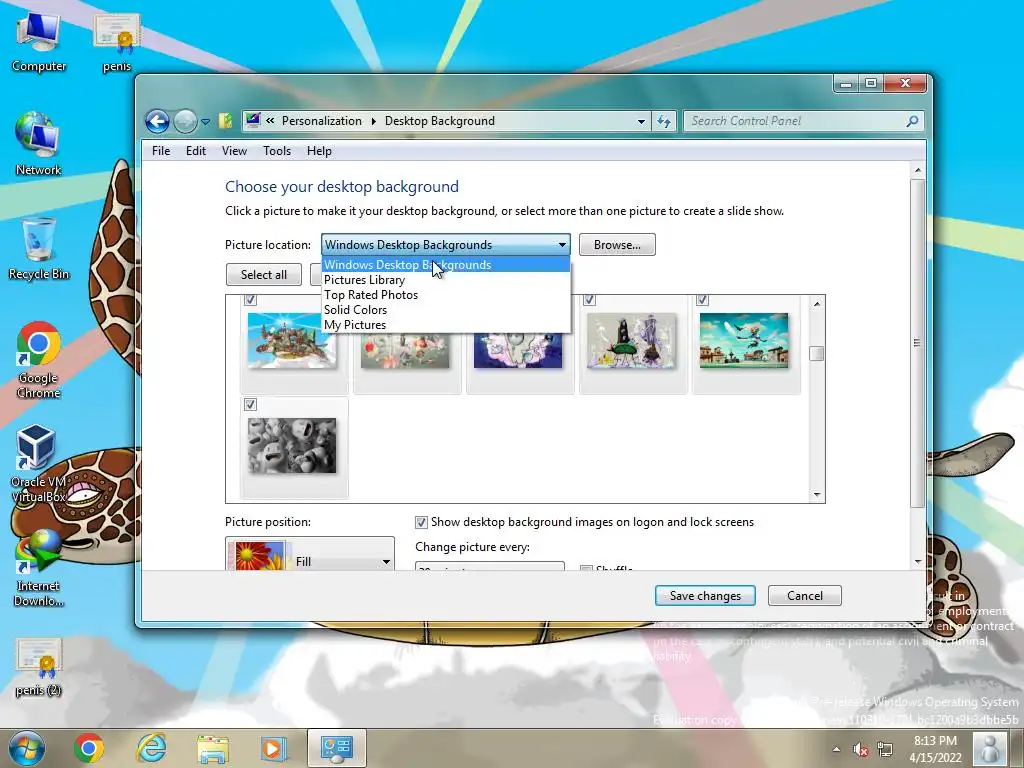Click Save changes
Viewport: 1024px width, 768px height.
705,596
